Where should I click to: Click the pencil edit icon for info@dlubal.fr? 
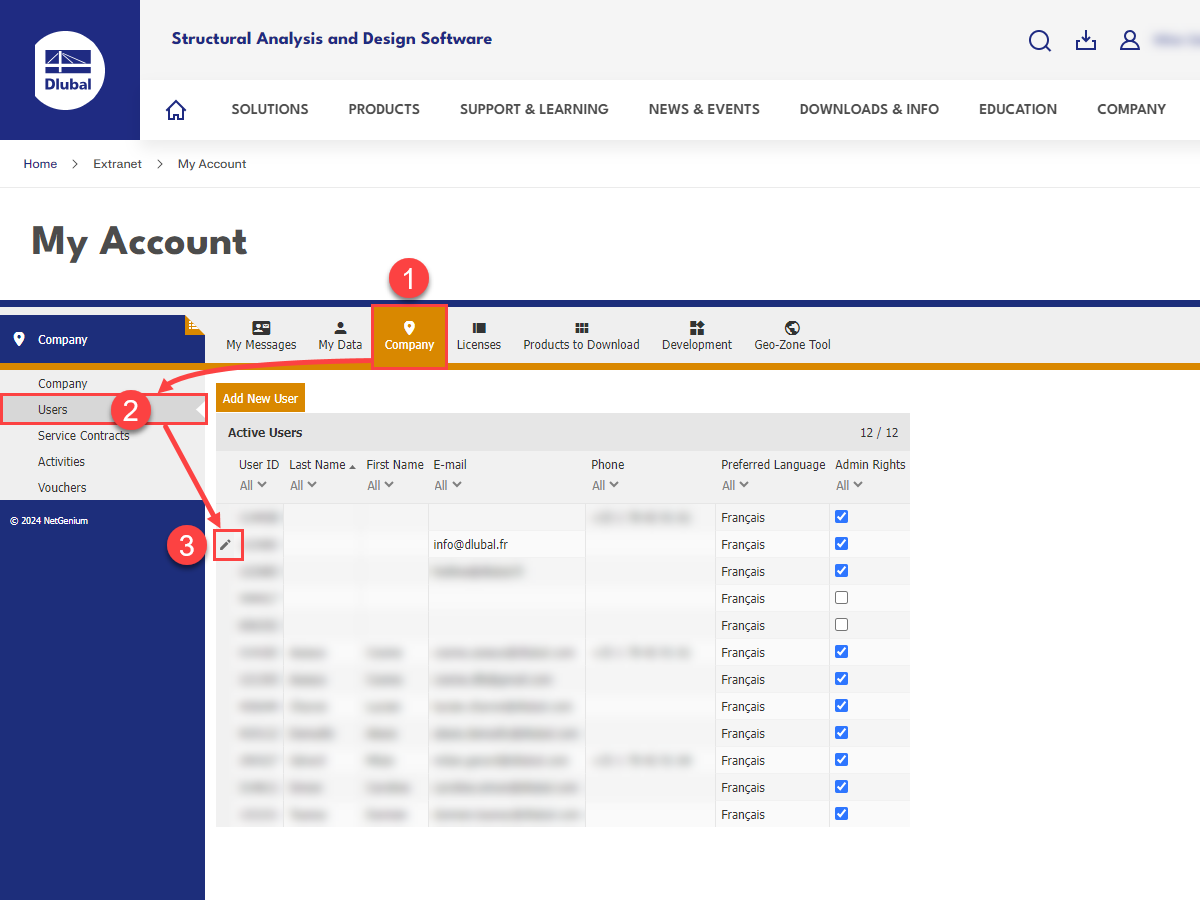point(226,544)
